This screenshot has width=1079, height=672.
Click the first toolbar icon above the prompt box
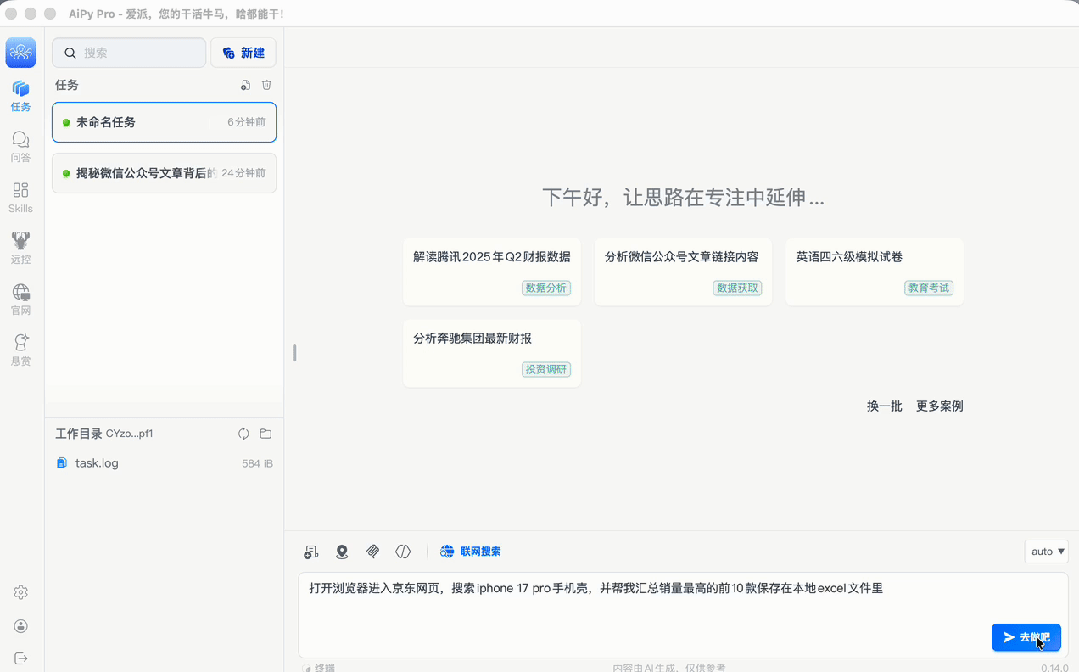pyautogui.click(x=311, y=552)
